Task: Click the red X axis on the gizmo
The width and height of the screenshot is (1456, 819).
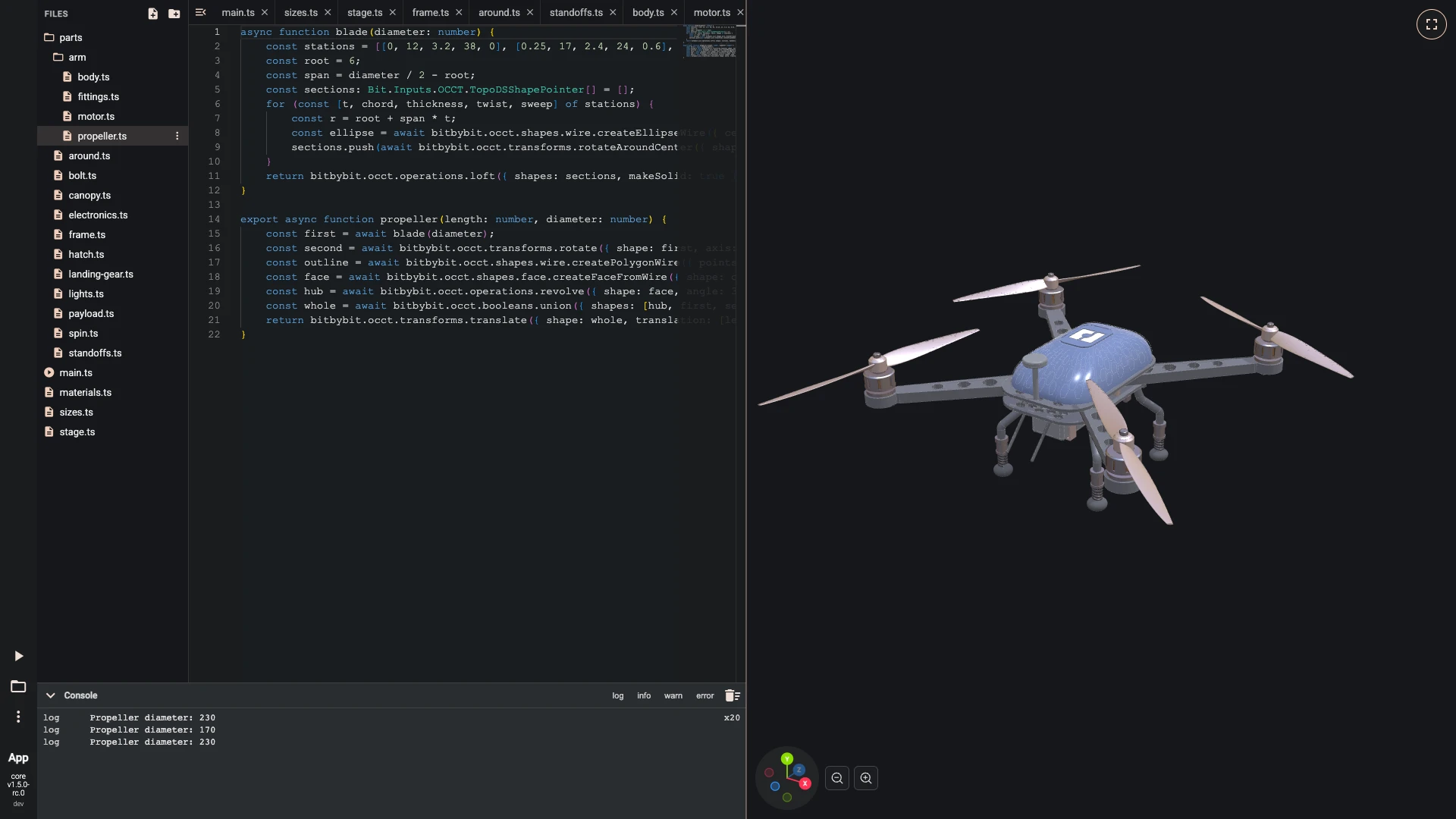Action: point(805,783)
